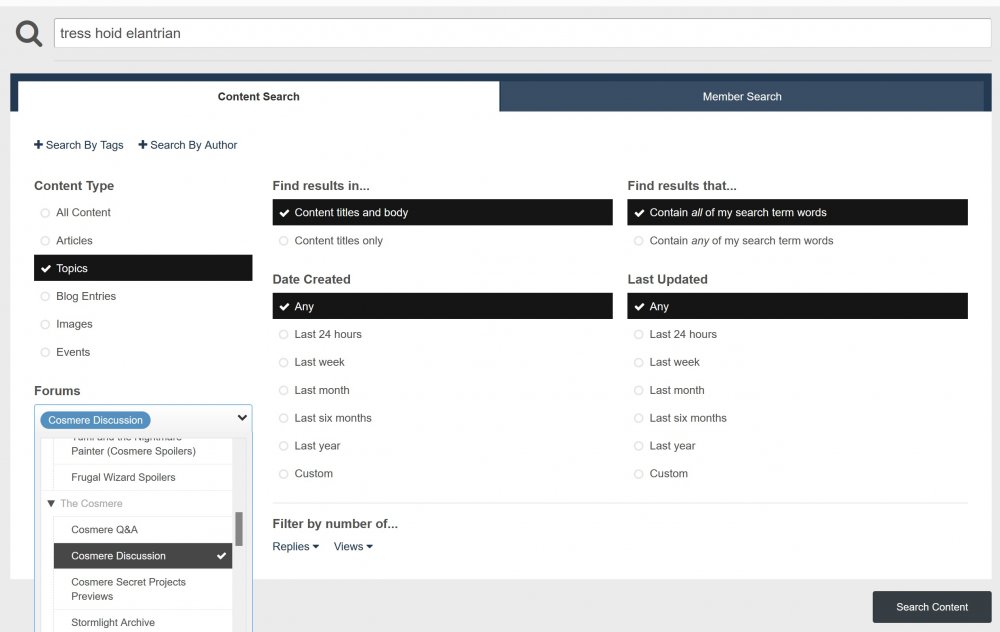Select Cosmere Secret Projects Previews forum
Screen dimensions: 1000x632
tap(143, 589)
